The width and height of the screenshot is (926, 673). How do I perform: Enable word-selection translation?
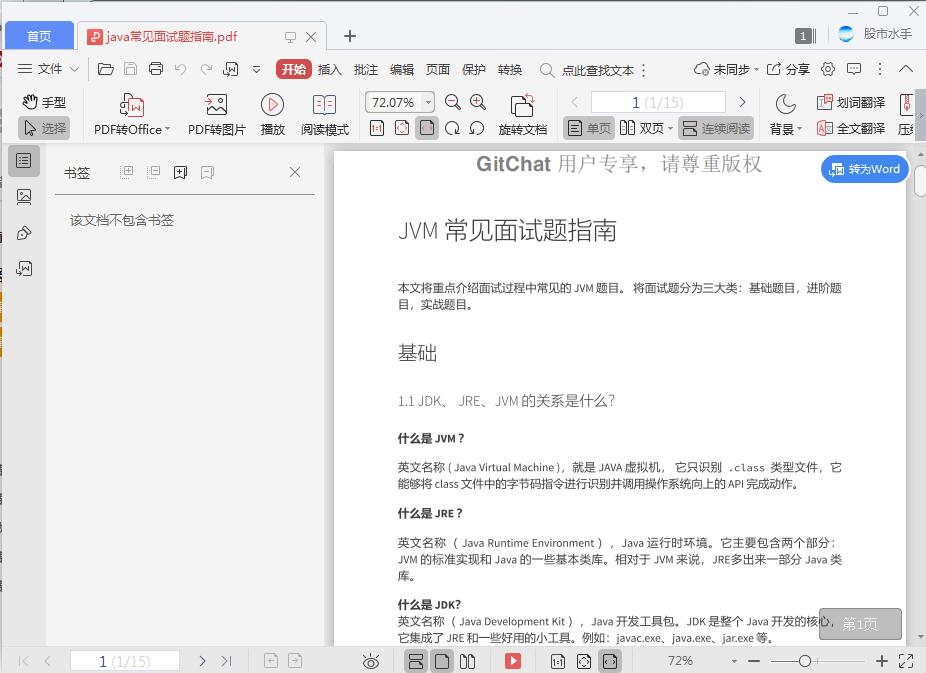(850, 102)
